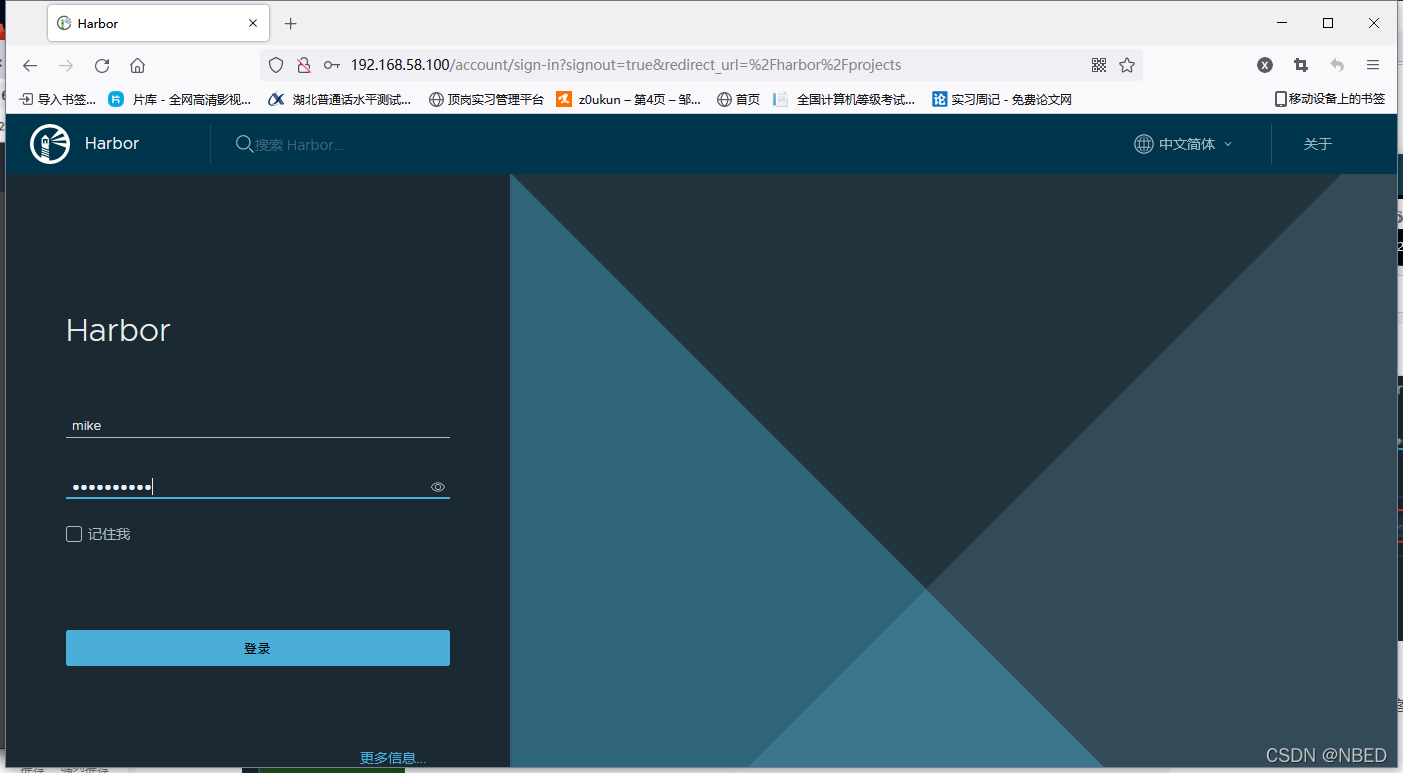The width and height of the screenshot is (1403, 773).
Task: Click the search magnifier icon in Harbor header
Action: pyautogui.click(x=244, y=144)
